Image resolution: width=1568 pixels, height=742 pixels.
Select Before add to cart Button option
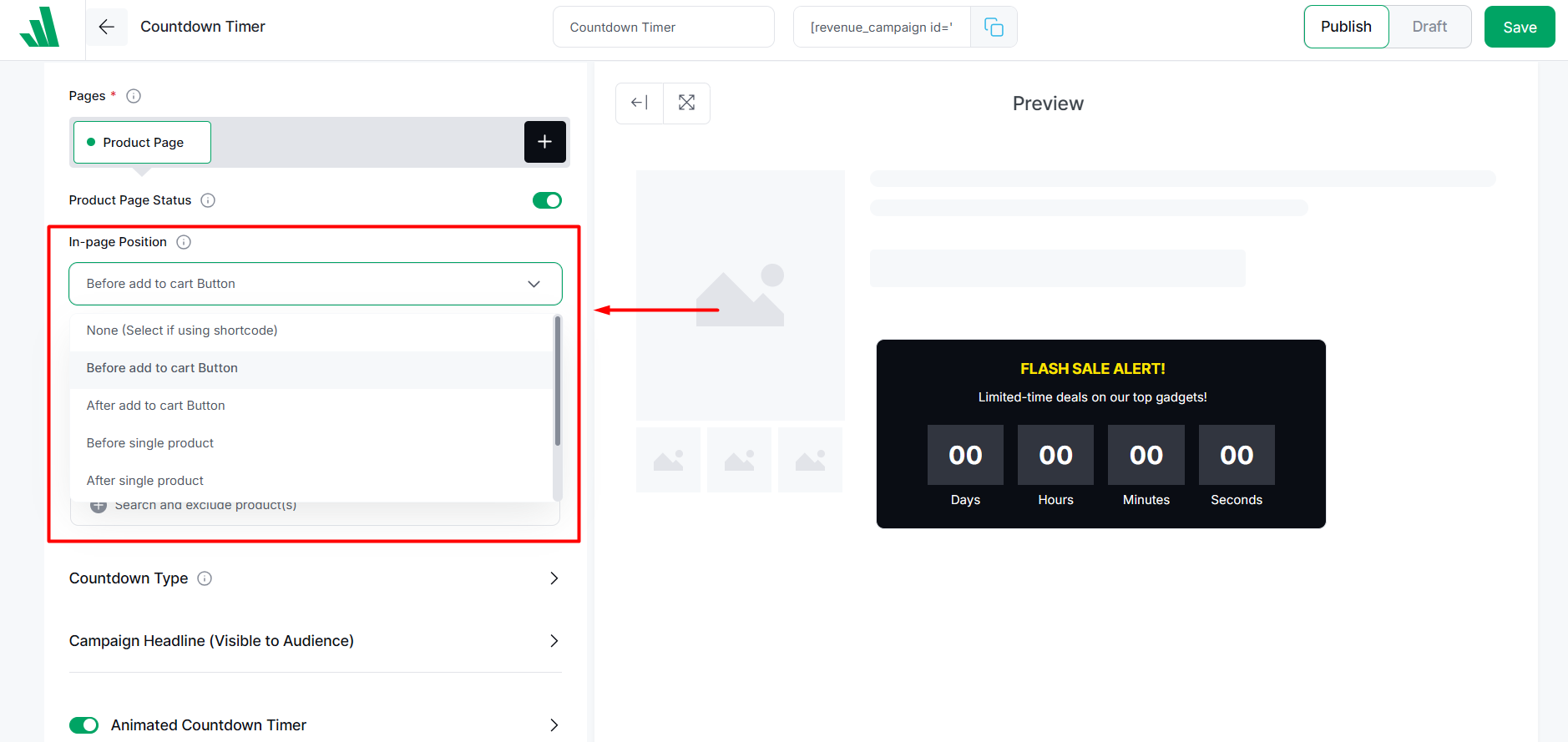click(x=311, y=368)
